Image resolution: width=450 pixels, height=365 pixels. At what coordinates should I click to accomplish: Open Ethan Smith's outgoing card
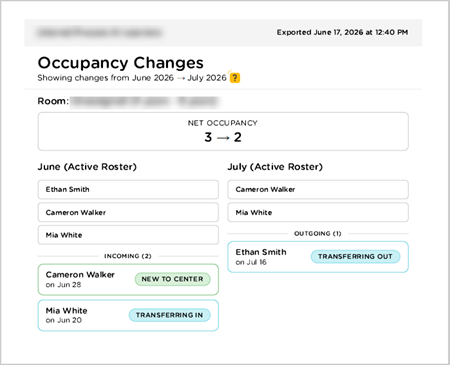(x=318, y=257)
